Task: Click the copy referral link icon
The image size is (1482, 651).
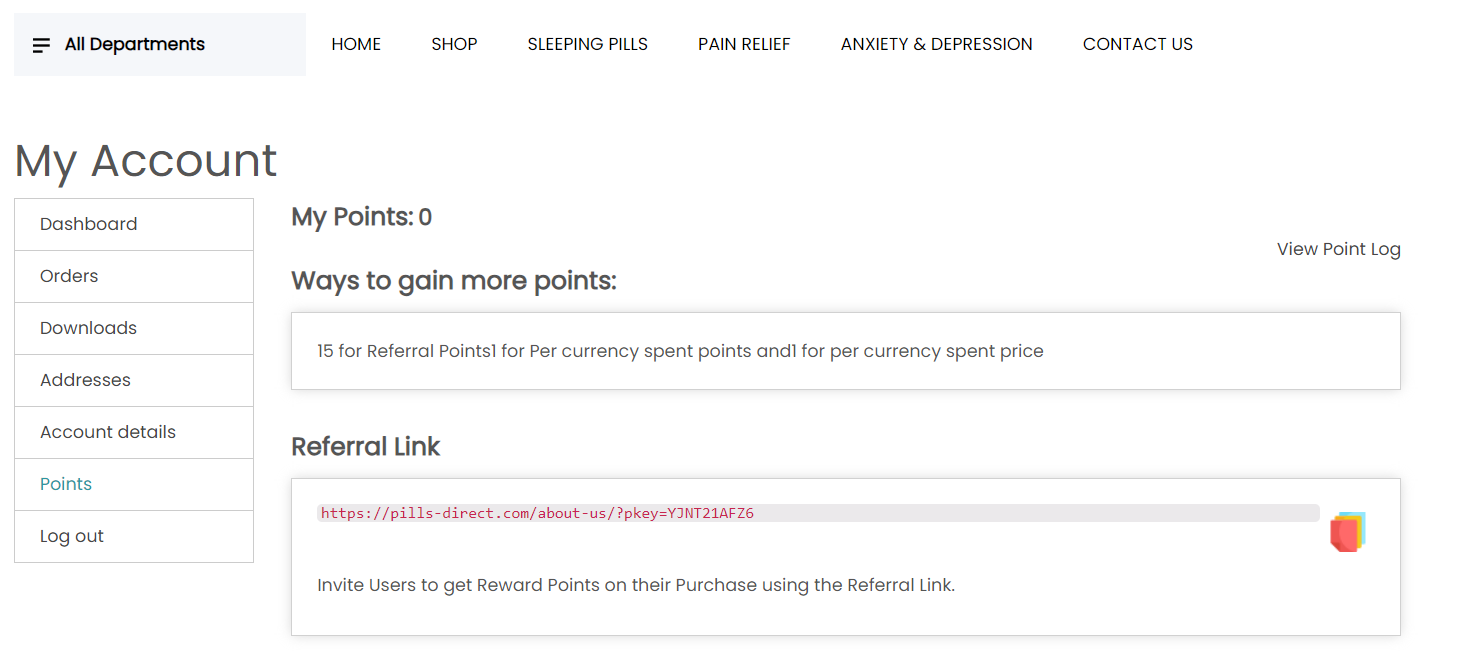Action: pos(1348,531)
